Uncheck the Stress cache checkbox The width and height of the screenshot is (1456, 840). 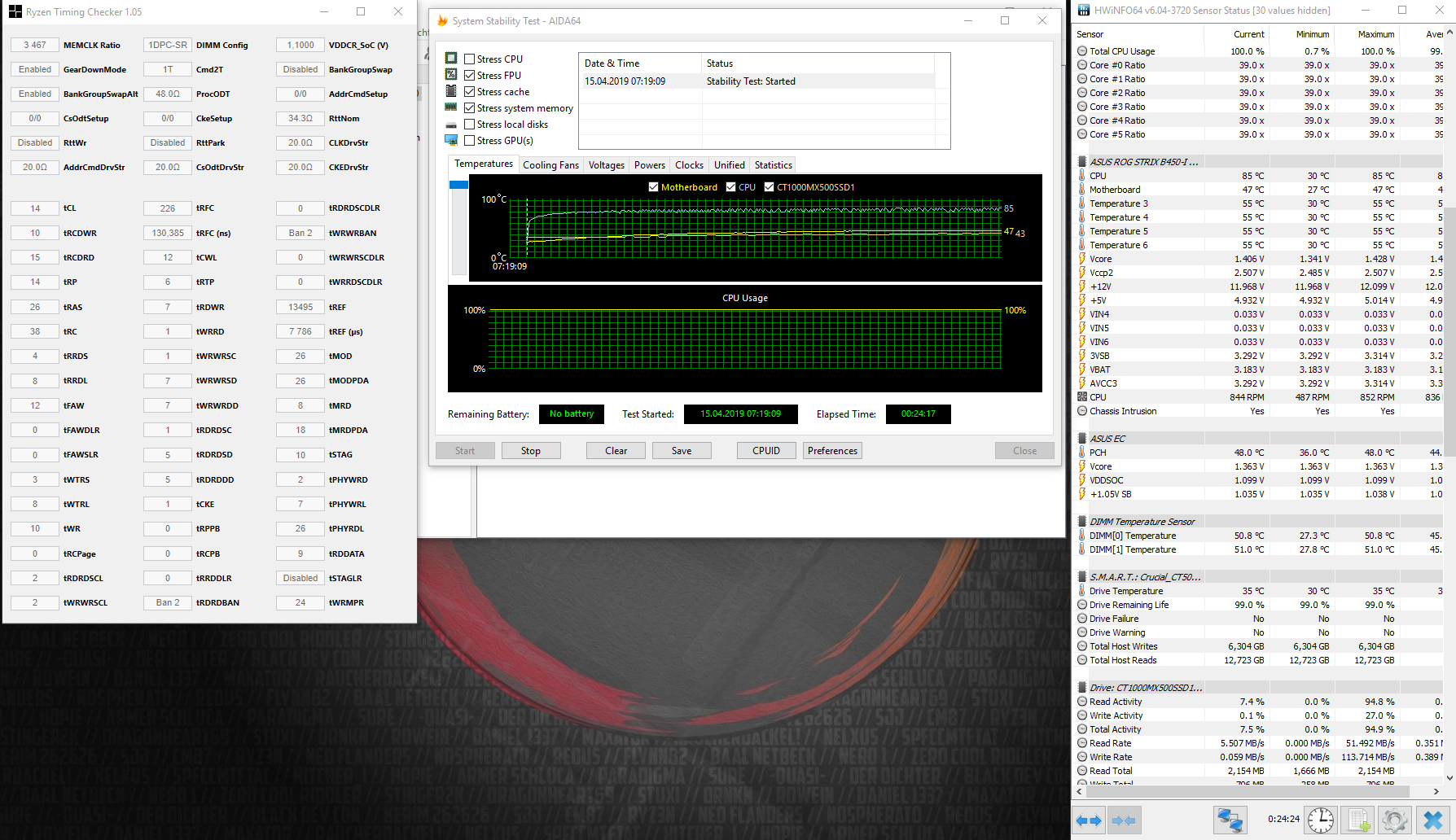coord(469,91)
